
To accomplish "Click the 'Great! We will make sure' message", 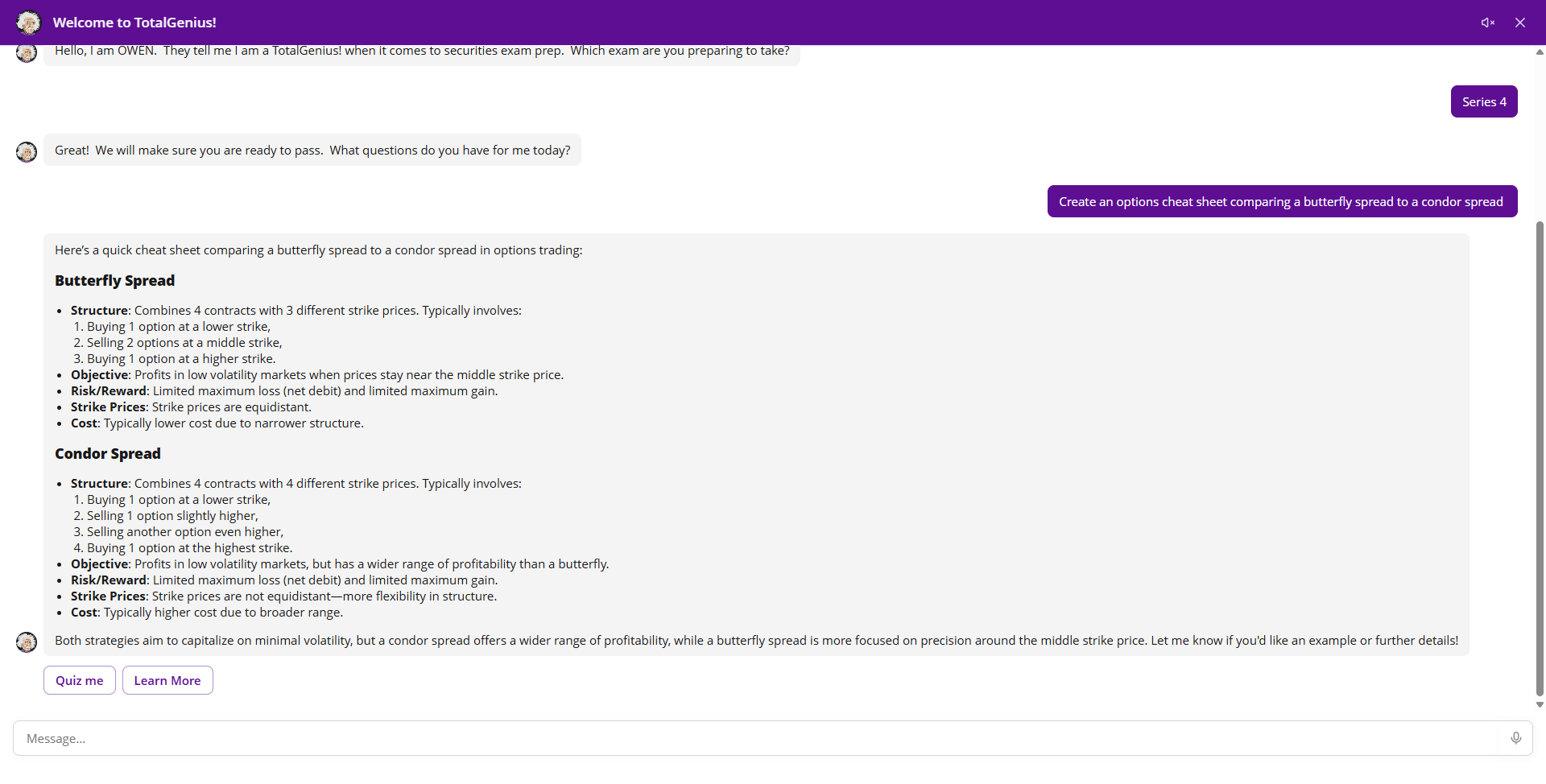I will pos(312,150).
